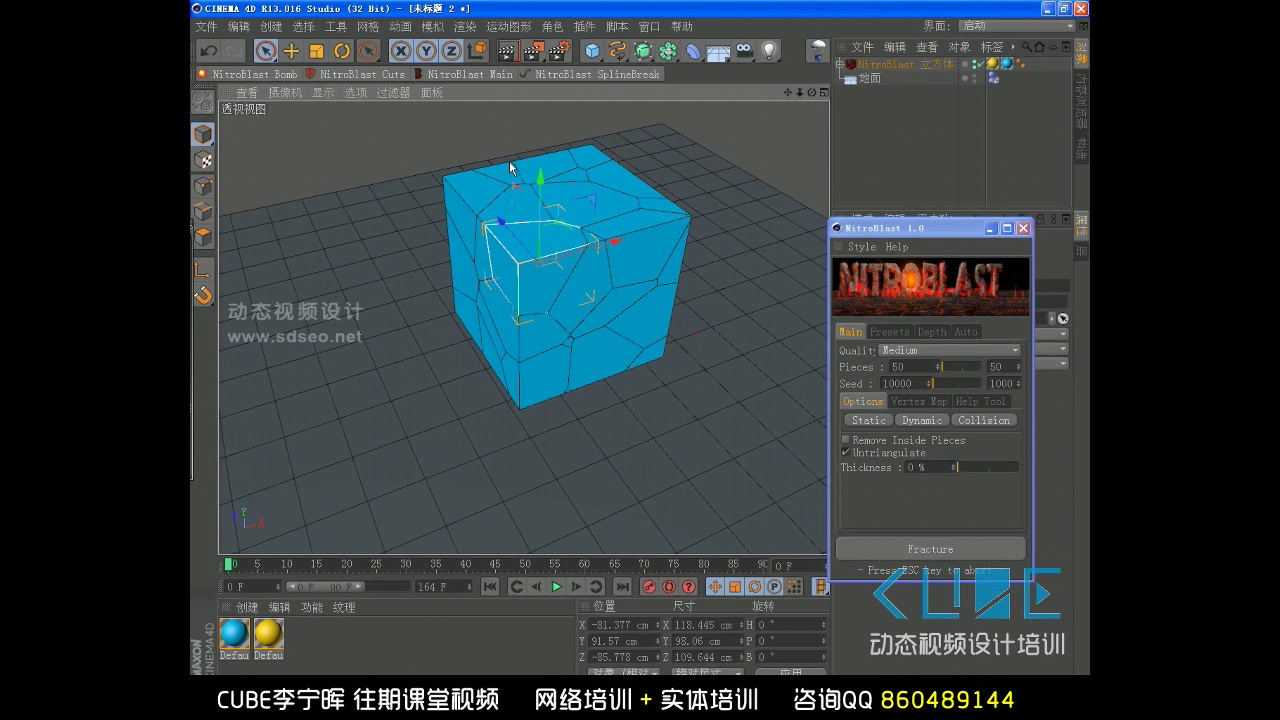Viewport: 1280px width, 720px height.
Task: Open NitroBlast SplineBreak plugin
Action: pos(590,74)
